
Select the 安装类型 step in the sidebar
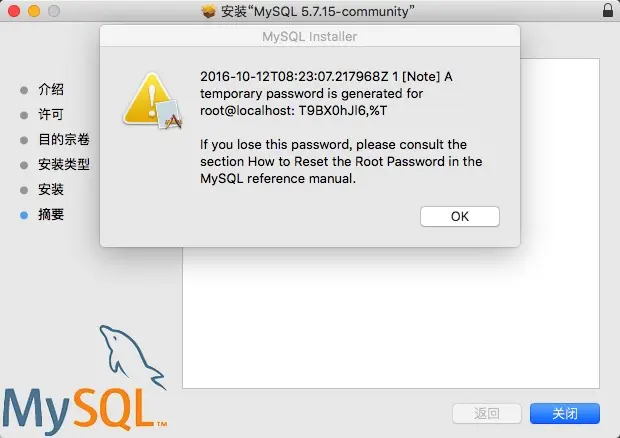tap(64, 164)
